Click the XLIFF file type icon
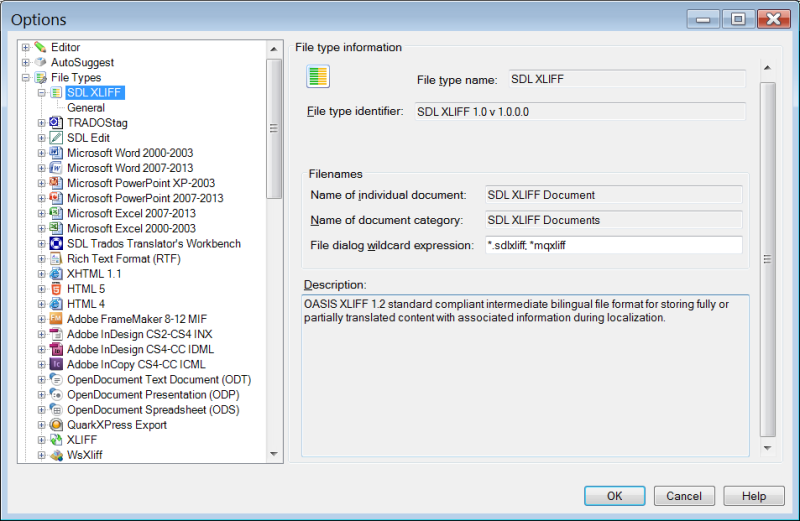The height and width of the screenshot is (521, 800). tap(56, 440)
